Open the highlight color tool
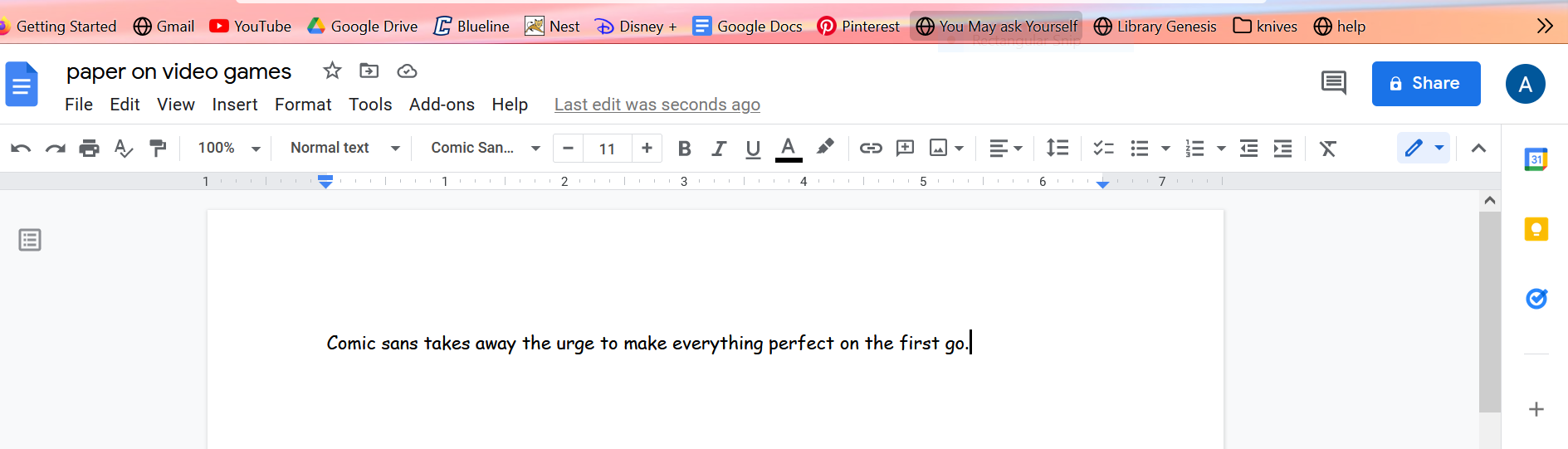Image resolution: width=1568 pixels, height=449 pixels. pyautogui.click(x=824, y=148)
